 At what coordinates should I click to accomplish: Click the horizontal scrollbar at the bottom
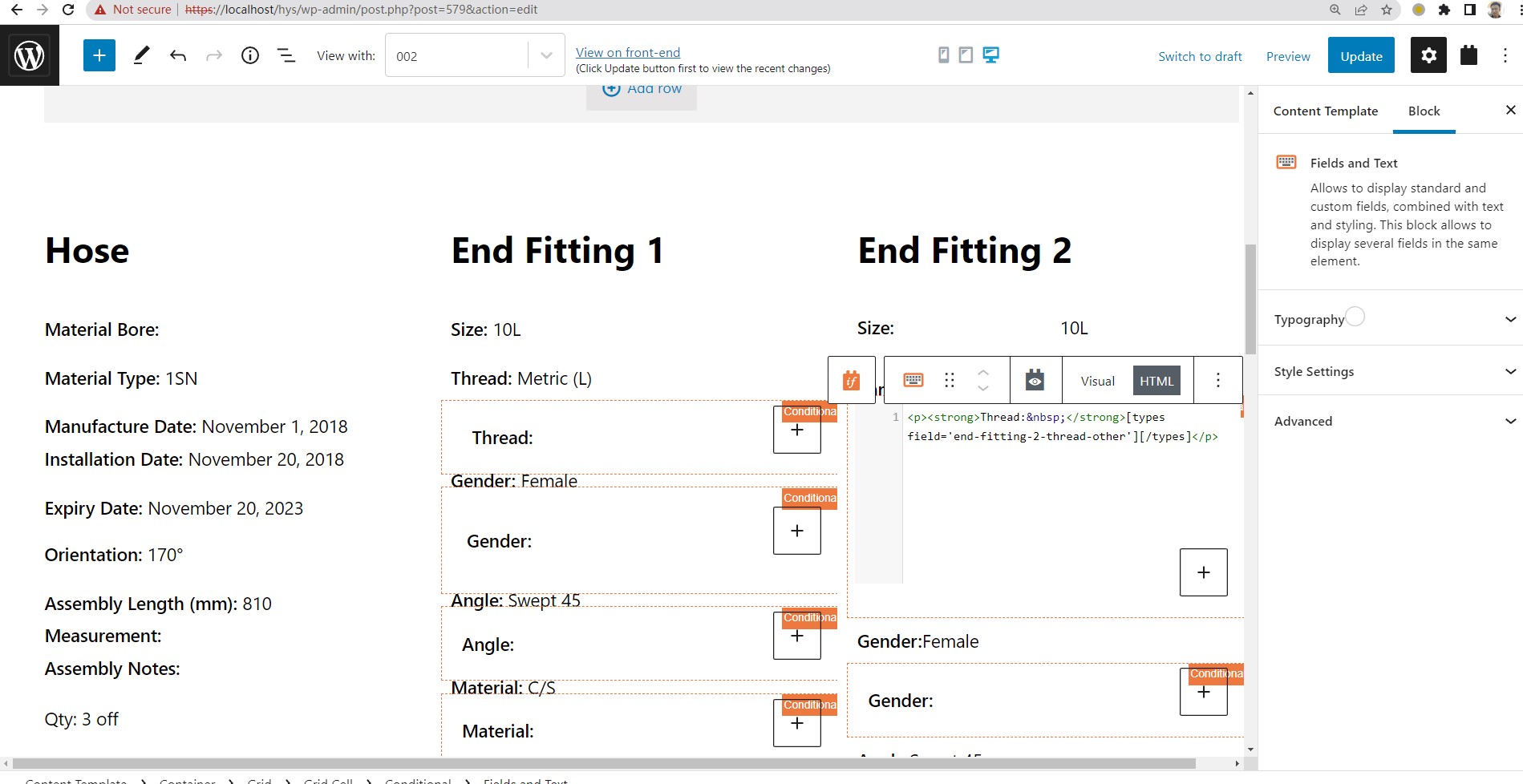[x=604, y=763]
